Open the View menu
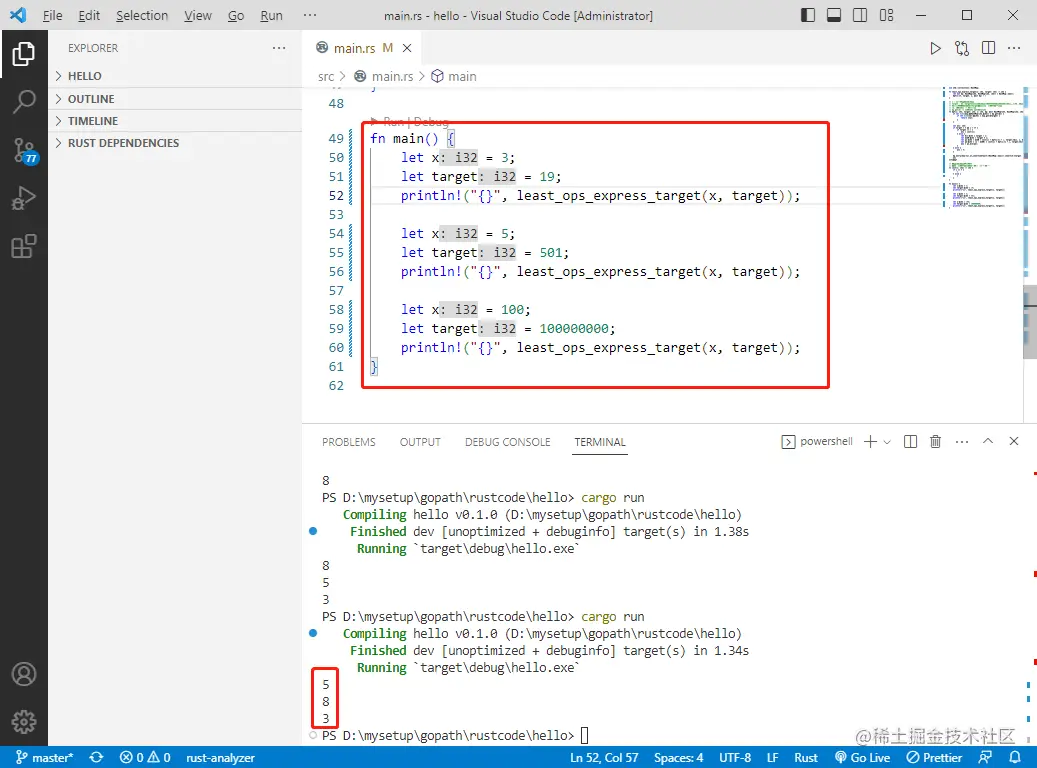 (198, 15)
